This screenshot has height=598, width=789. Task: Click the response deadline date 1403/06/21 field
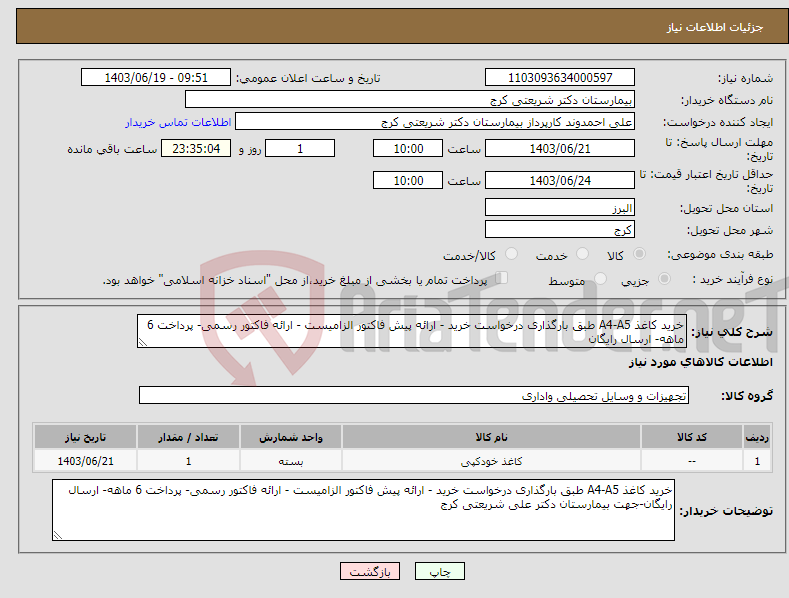560,148
